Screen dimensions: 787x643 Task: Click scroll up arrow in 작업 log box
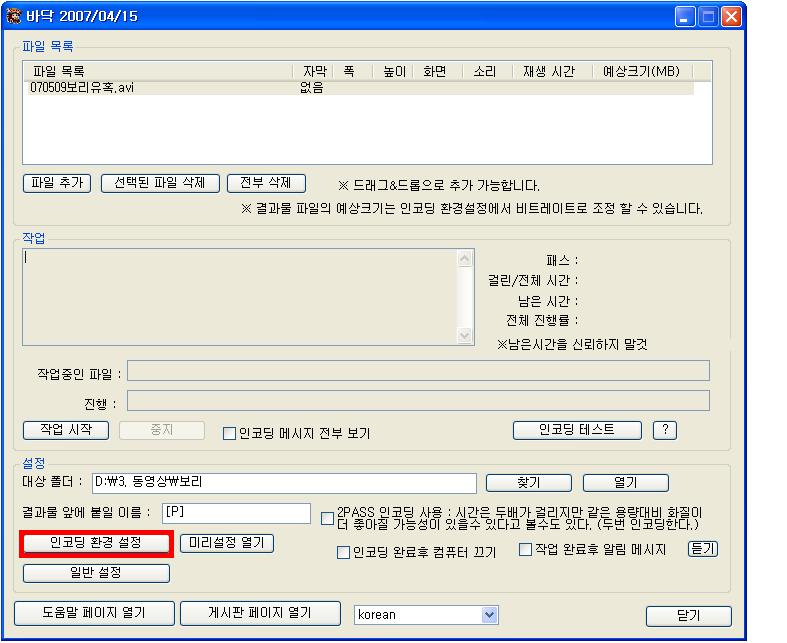(x=465, y=259)
